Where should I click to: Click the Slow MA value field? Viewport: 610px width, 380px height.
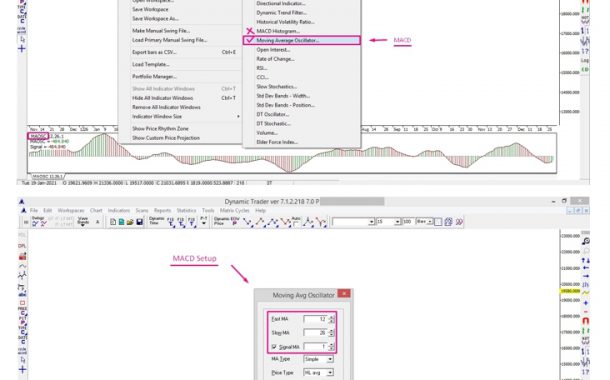(x=316, y=333)
